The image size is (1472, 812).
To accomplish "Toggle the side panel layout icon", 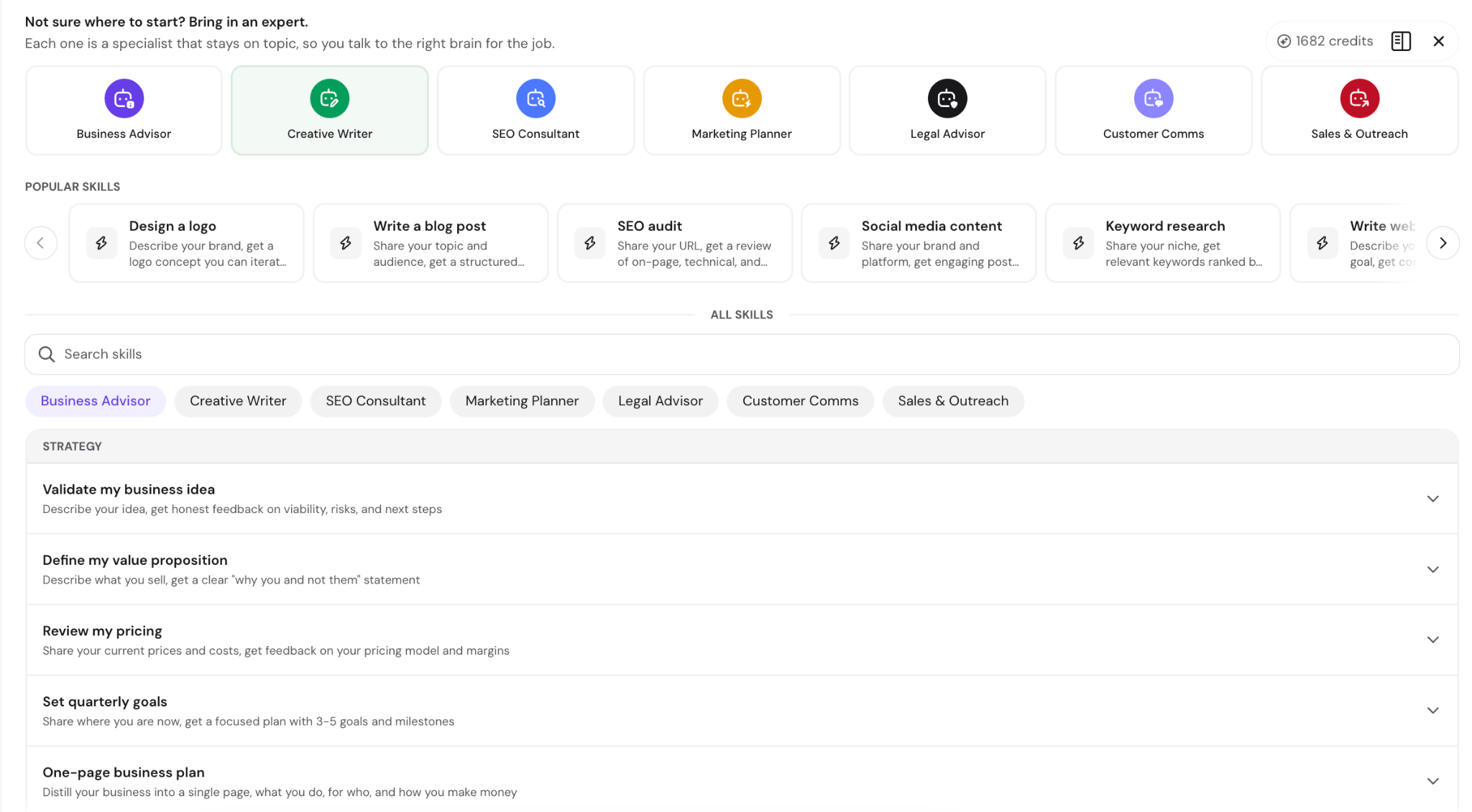I will pyautogui.click(x=1401, y=41).
